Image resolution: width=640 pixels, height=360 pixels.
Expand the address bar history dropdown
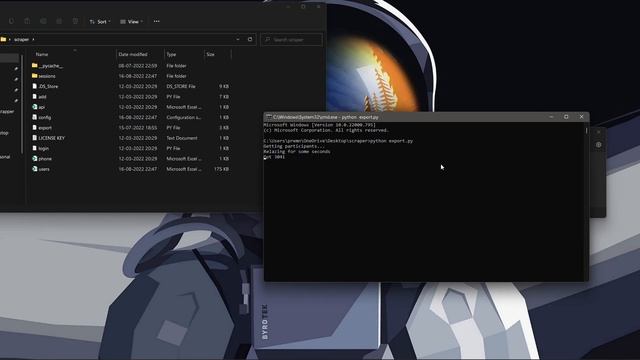click(x=238, y=40)
